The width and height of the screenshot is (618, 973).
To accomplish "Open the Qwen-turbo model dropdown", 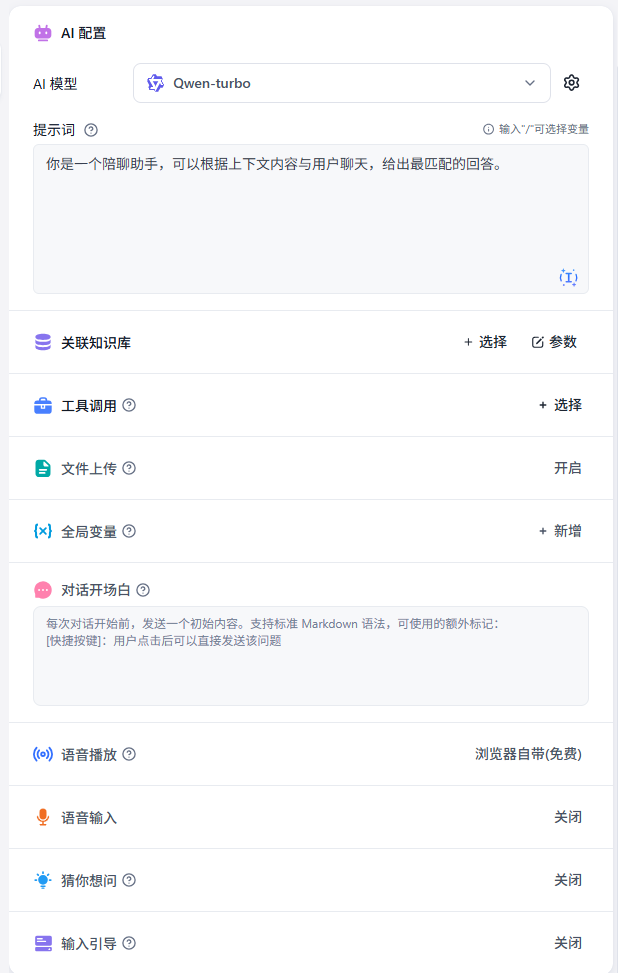I will pos(341,83).
